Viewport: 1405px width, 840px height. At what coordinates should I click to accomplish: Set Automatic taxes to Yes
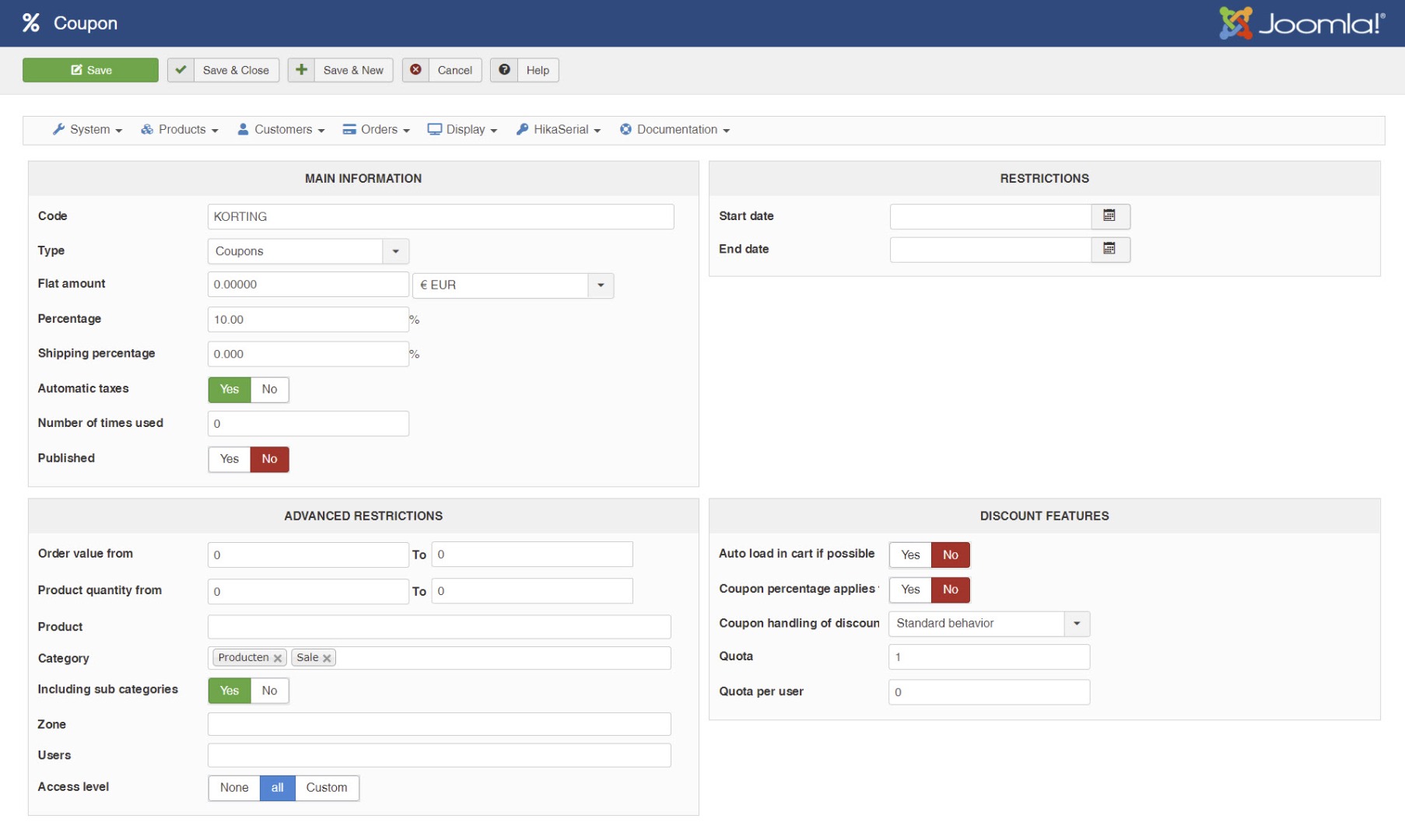point(229,390)
